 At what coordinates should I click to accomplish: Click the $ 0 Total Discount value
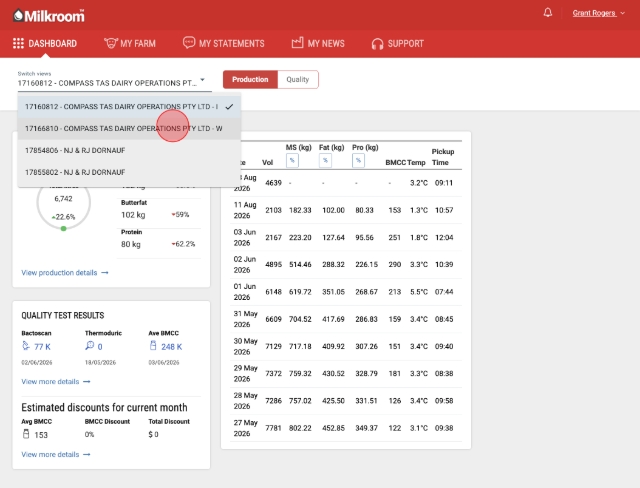coord(153,435)
